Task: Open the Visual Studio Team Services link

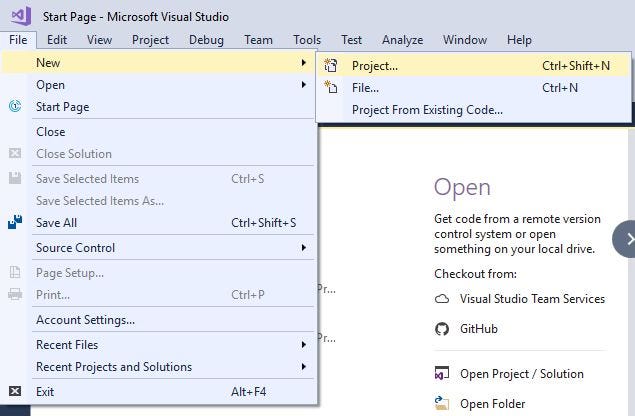Action: pos(532,299)
